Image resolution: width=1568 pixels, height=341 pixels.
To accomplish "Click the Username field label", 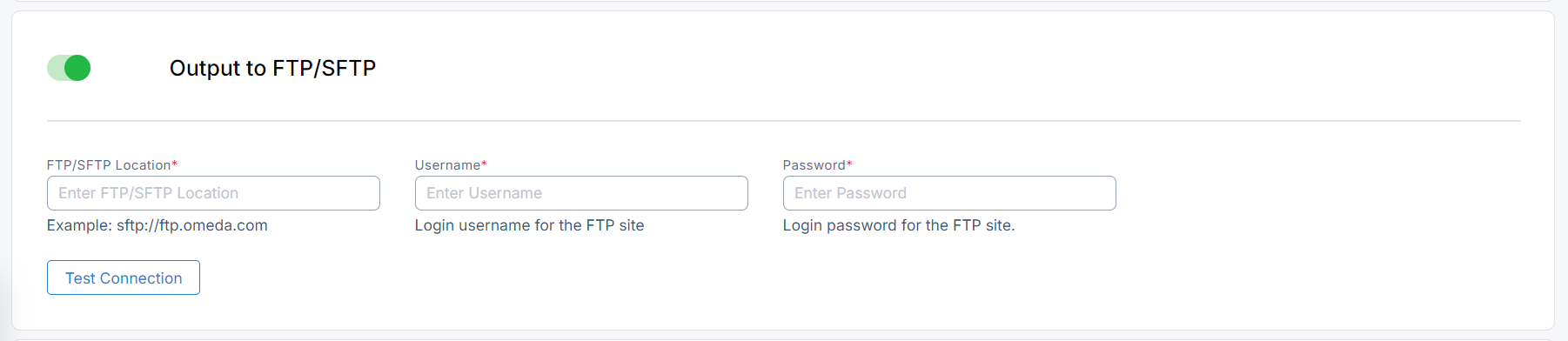I will (x=447, y=164).
